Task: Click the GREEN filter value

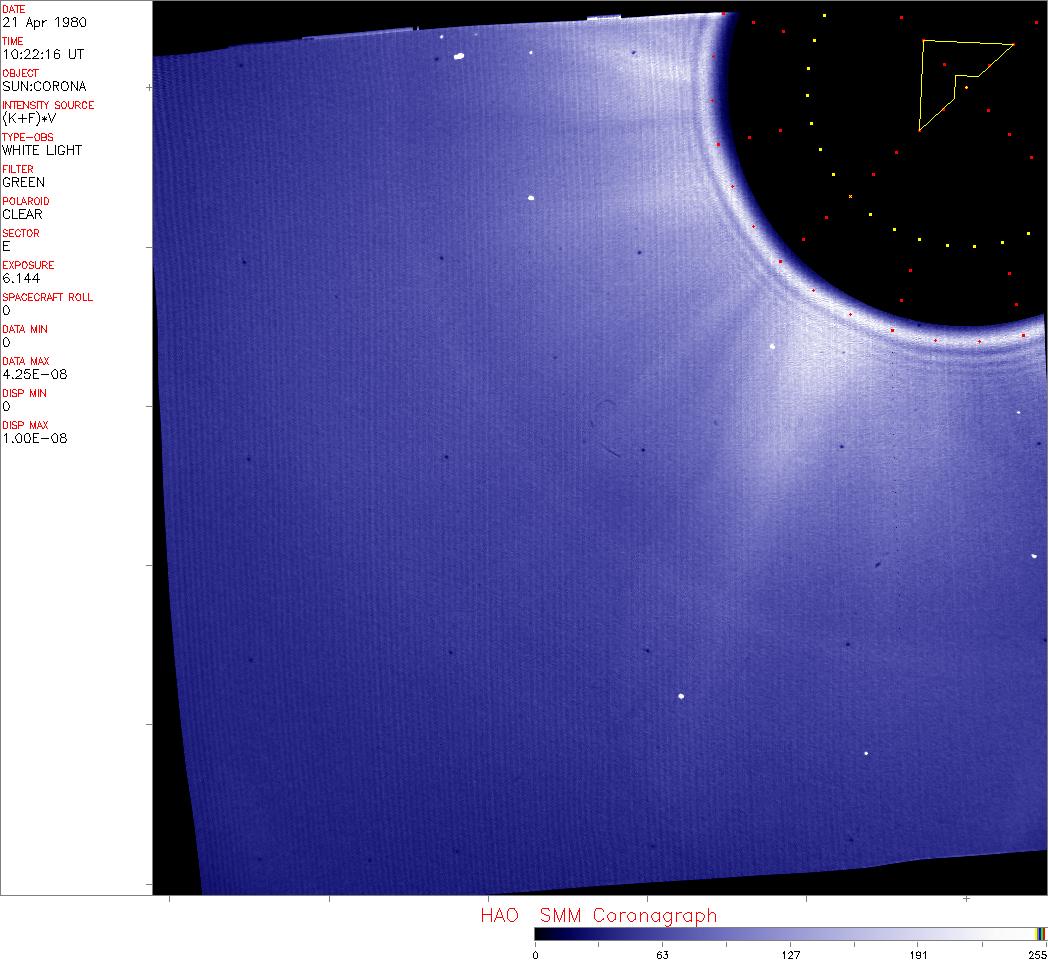Action: tap(24, 182)
